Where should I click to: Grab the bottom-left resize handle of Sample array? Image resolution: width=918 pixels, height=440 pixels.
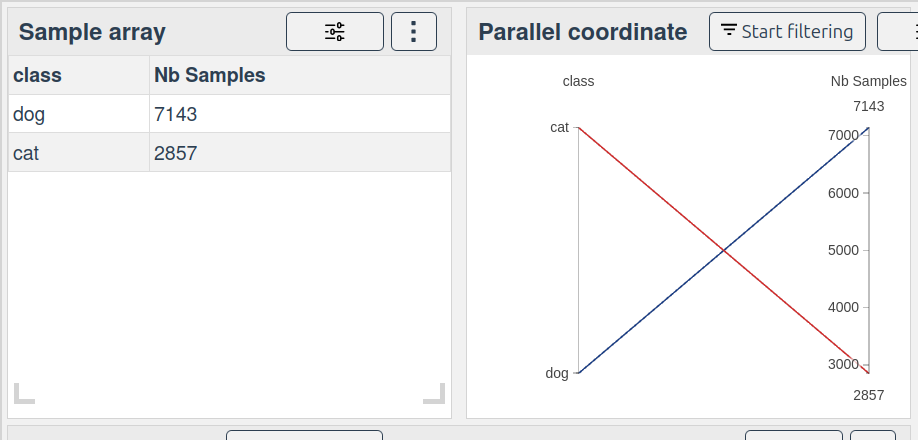pyautogui.click(x=24, y=393)
